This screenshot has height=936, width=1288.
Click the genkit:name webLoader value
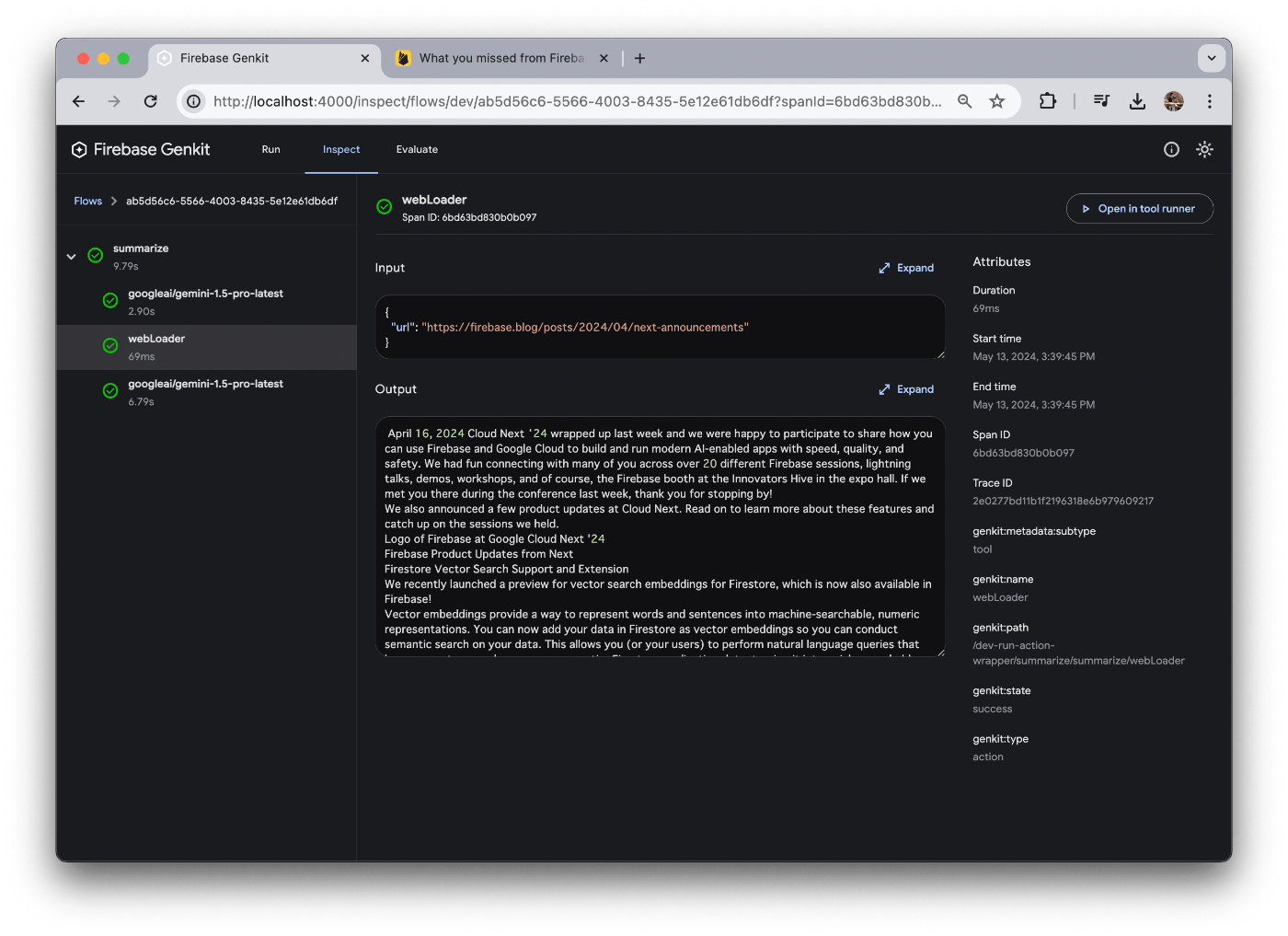1000,597
